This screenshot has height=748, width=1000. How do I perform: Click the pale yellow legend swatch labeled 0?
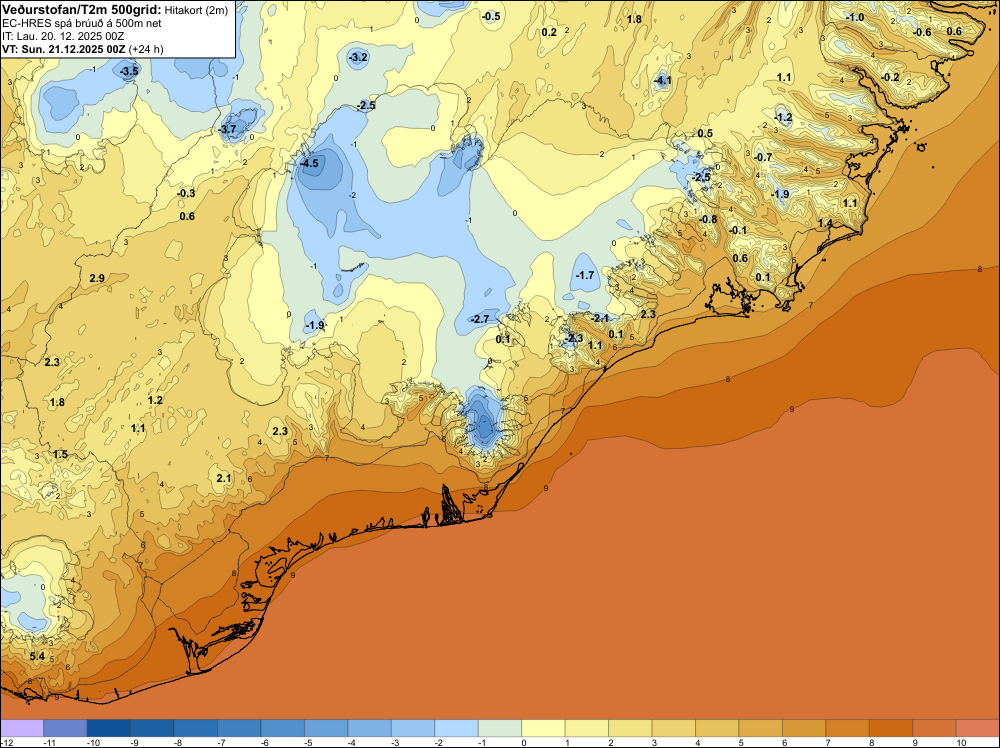543,728
